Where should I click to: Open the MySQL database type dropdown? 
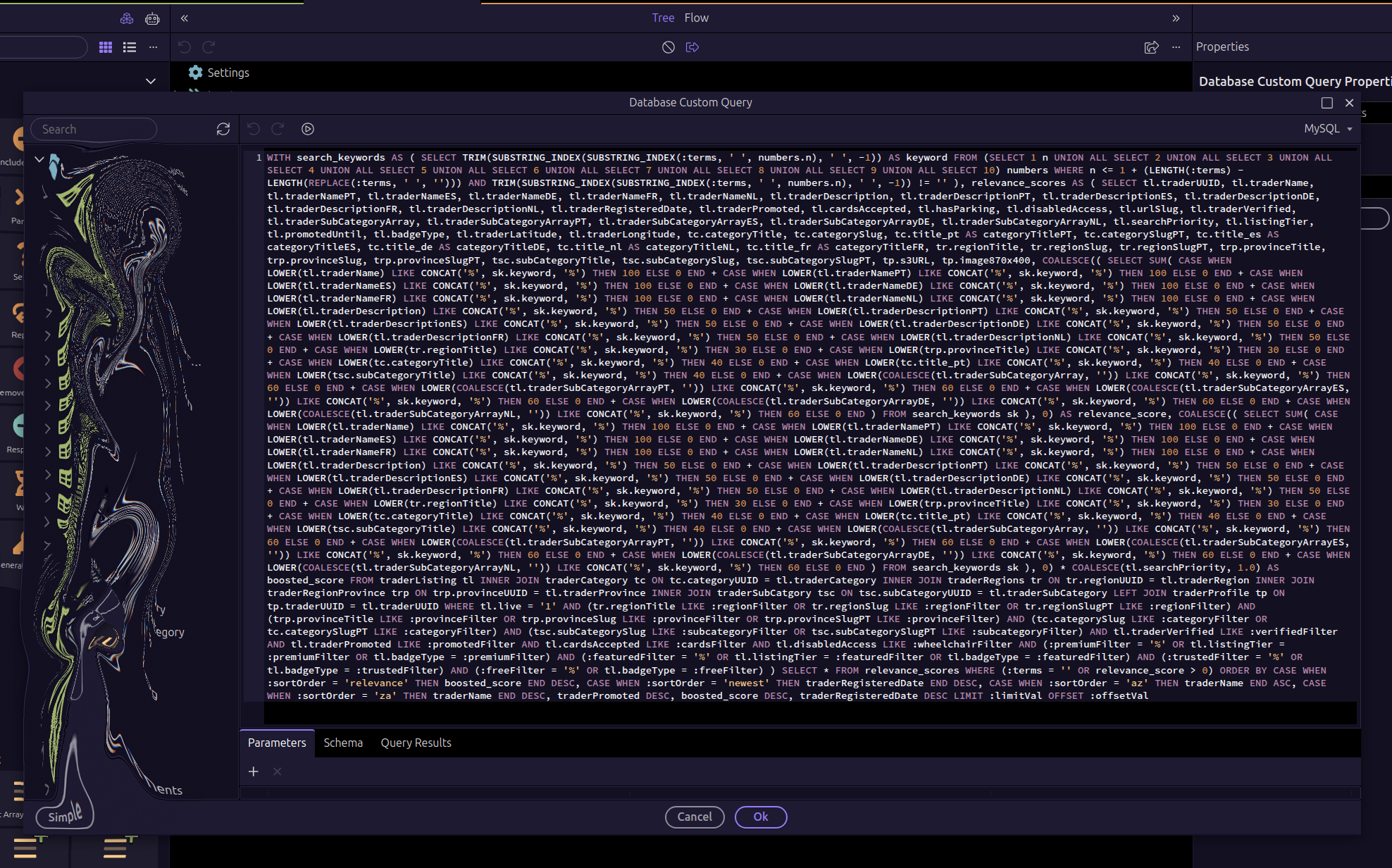pos(1328,128)
